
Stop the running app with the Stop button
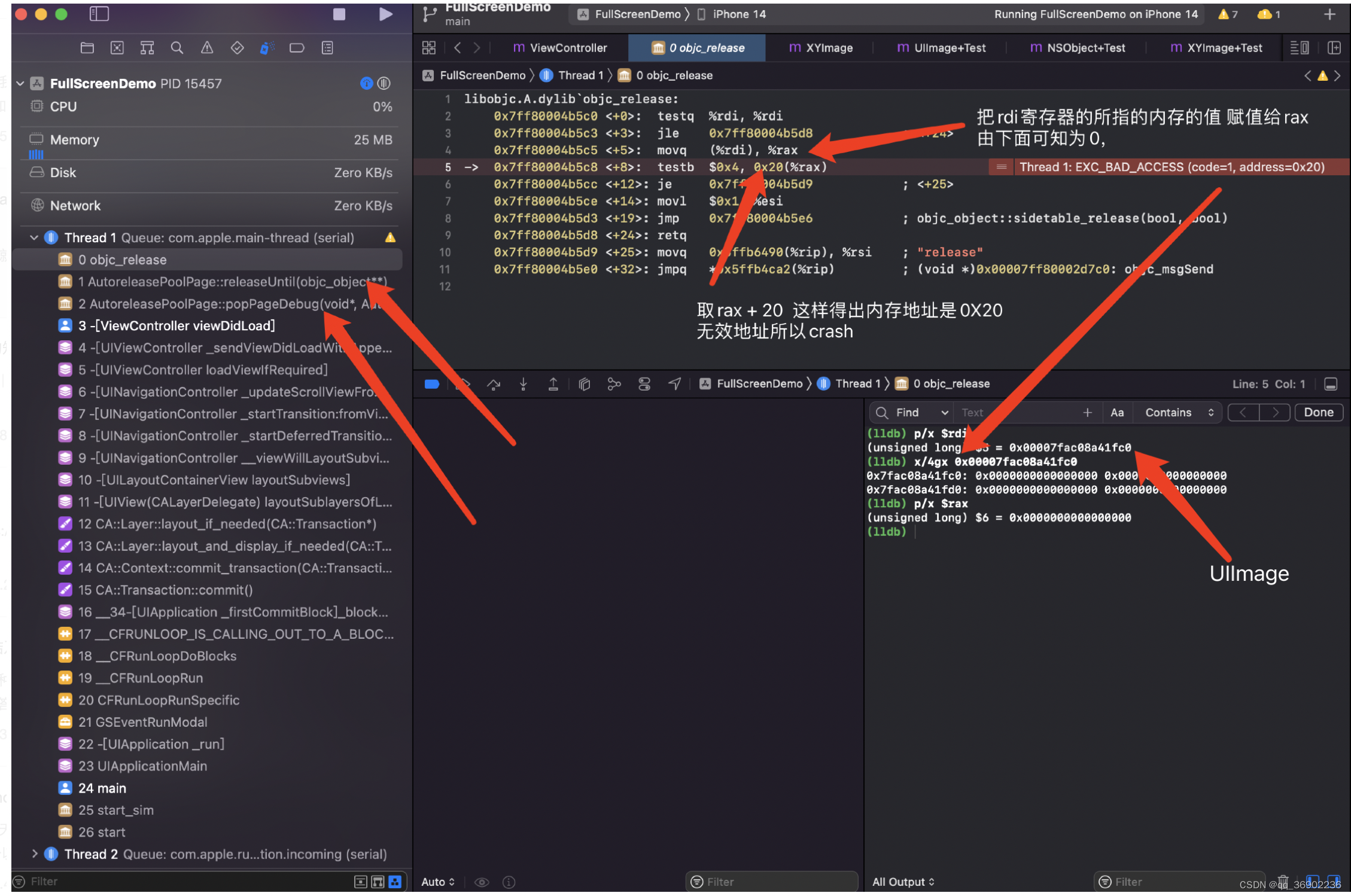coord(339,14)
